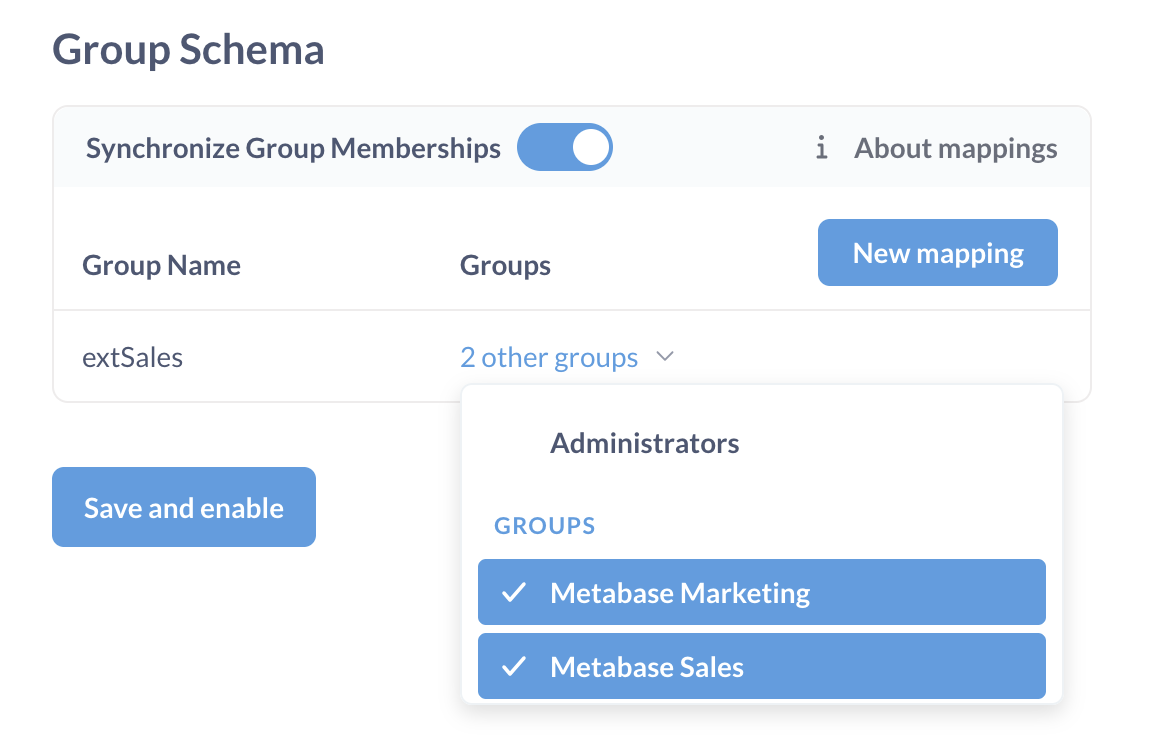
Task: Select the extSales group name
Action: coord(133,356)
